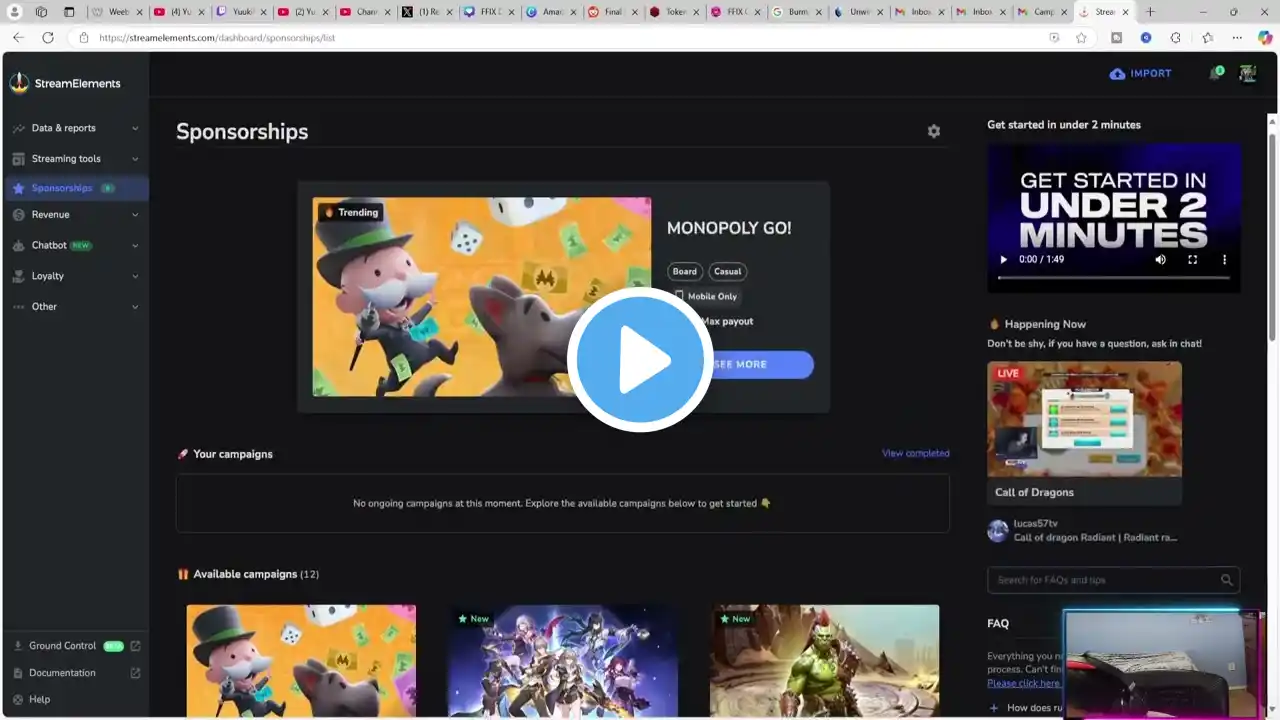Click the StreamElements rocket logo
The height and width of the screenshot is (720, 1280).
[x=19, y=83]
